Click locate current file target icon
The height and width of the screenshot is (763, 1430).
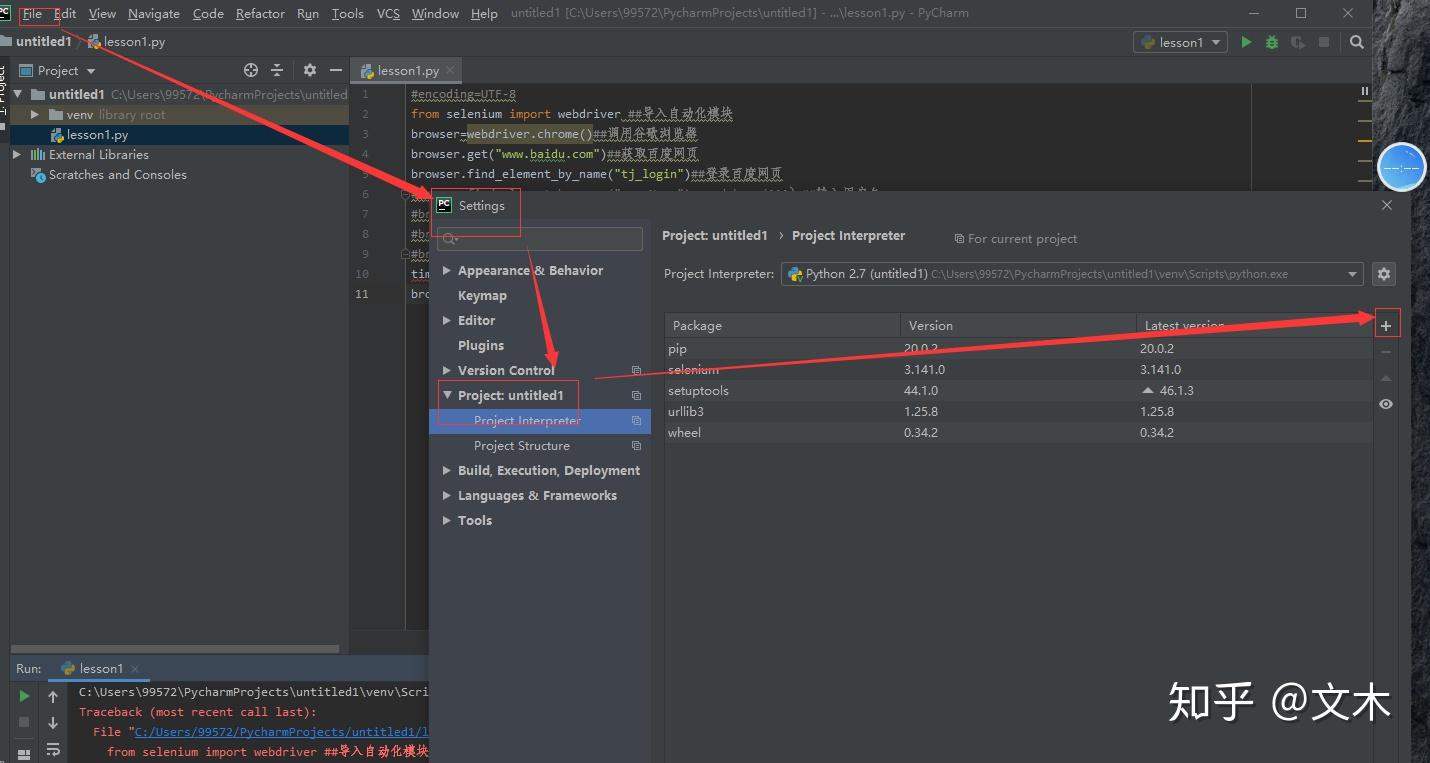pos(251,70)
